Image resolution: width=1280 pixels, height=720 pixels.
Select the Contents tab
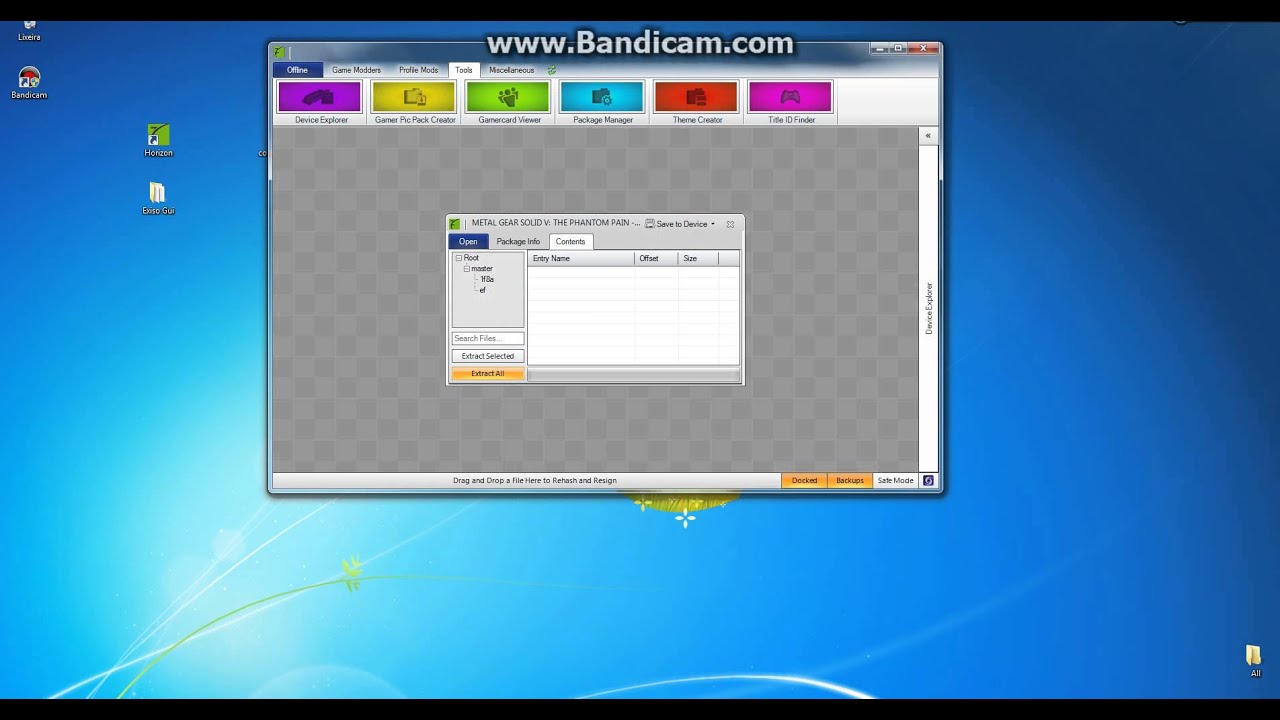point(571,242)
